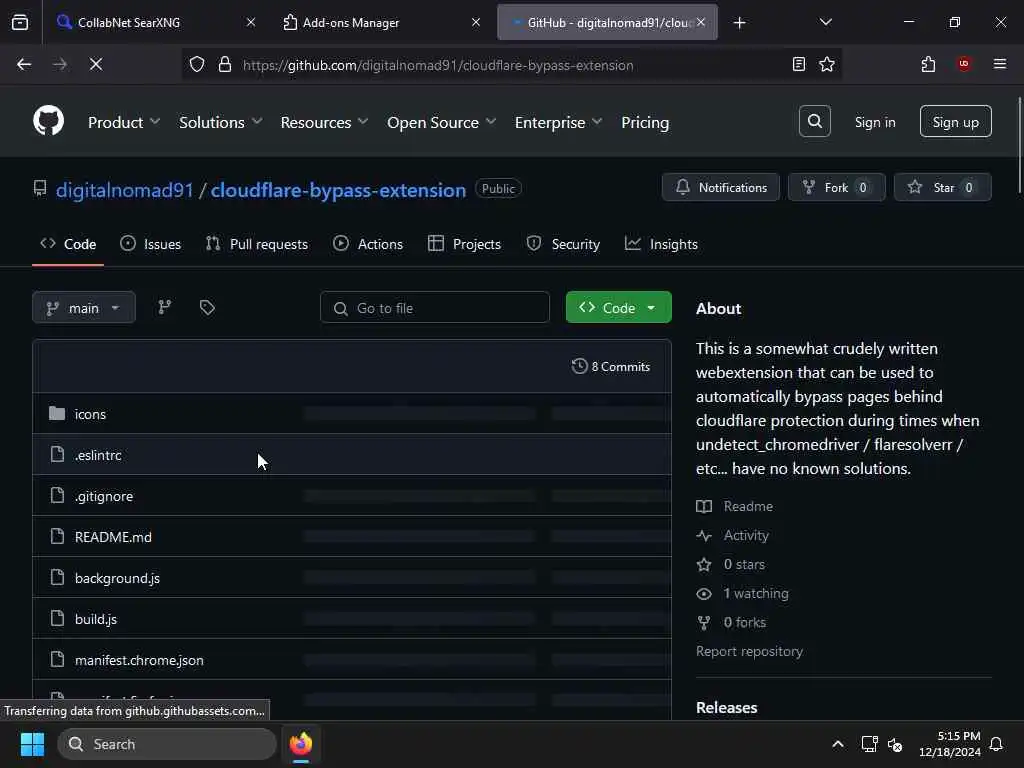1024x768 pixels.
Task: Go back to the previous page
Action: coord(24,64)
